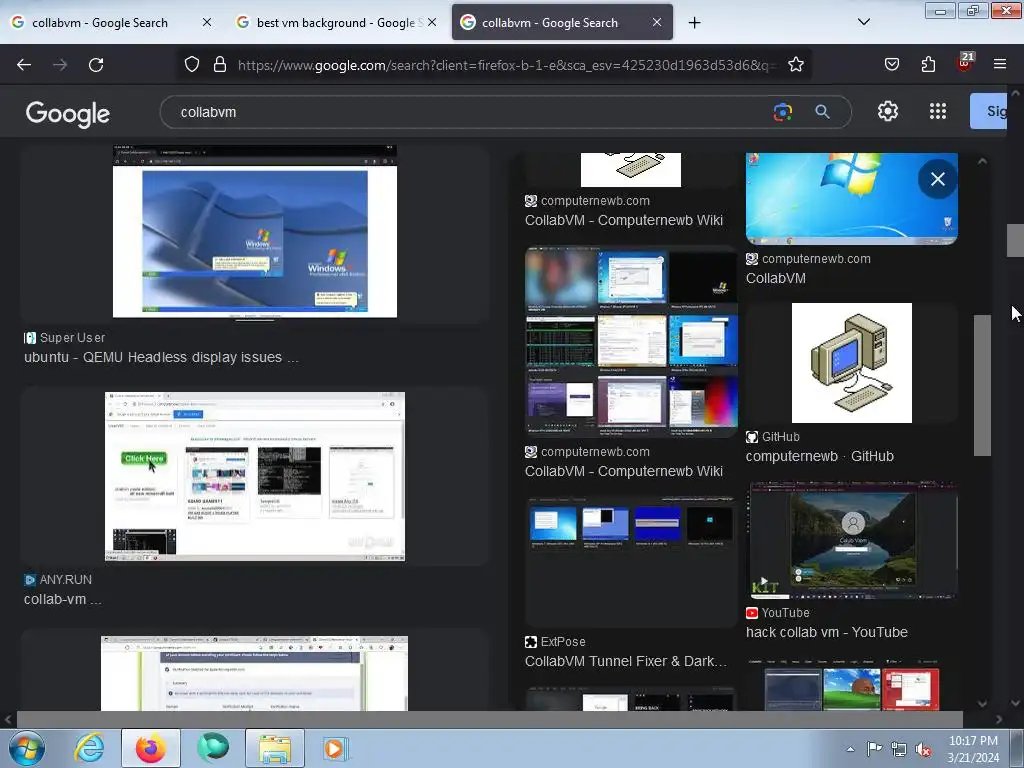Open the Super User QEMU Headless display result
This screenshot has height=768, width=1024.
click(161, 357)
